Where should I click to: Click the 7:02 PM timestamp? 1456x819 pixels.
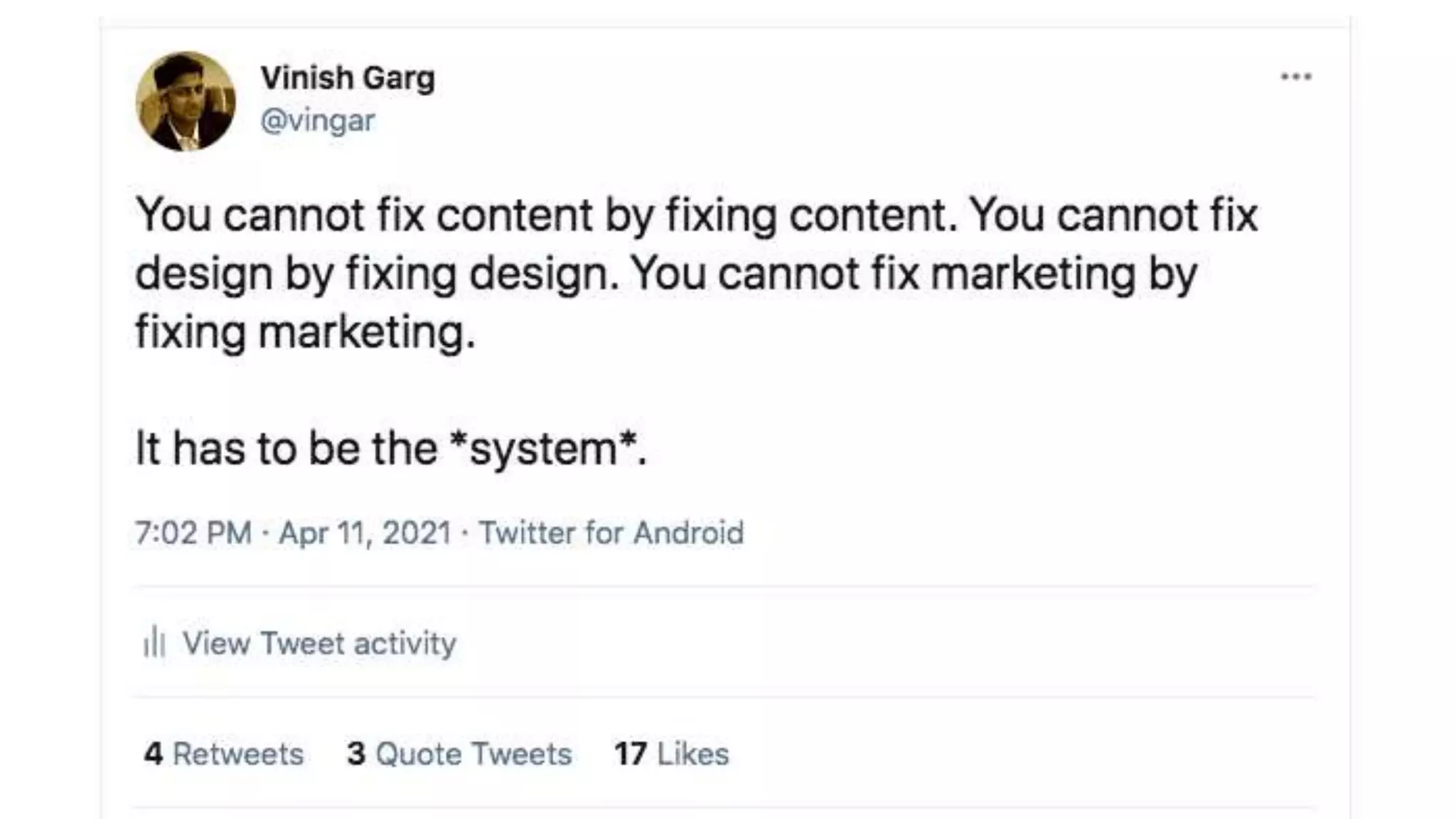pos(193,532)
